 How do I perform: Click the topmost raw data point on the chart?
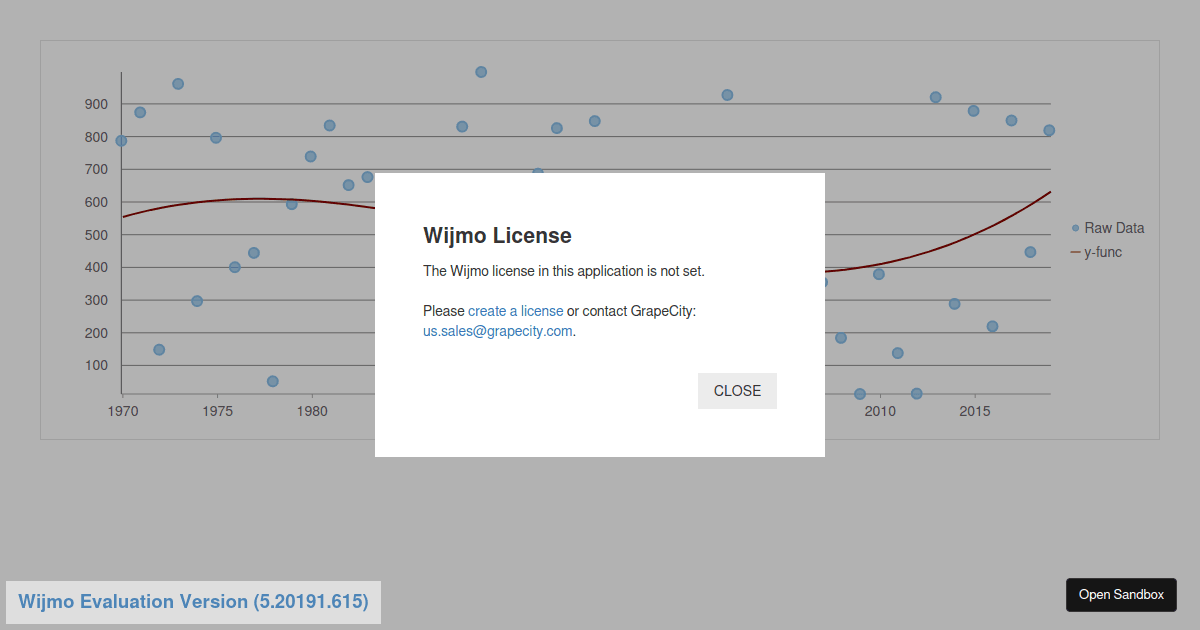[x=481, y=72]
